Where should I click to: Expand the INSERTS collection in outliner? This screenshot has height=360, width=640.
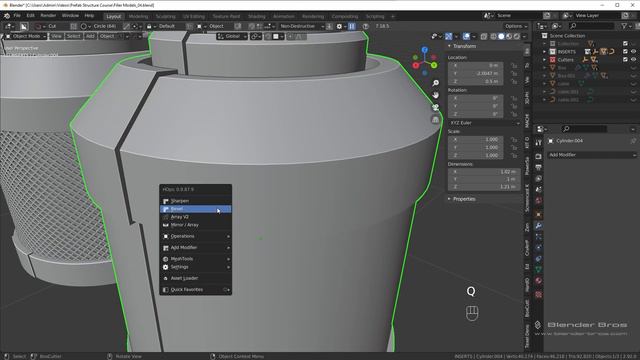pyautogui.click(x=544, y=52)
